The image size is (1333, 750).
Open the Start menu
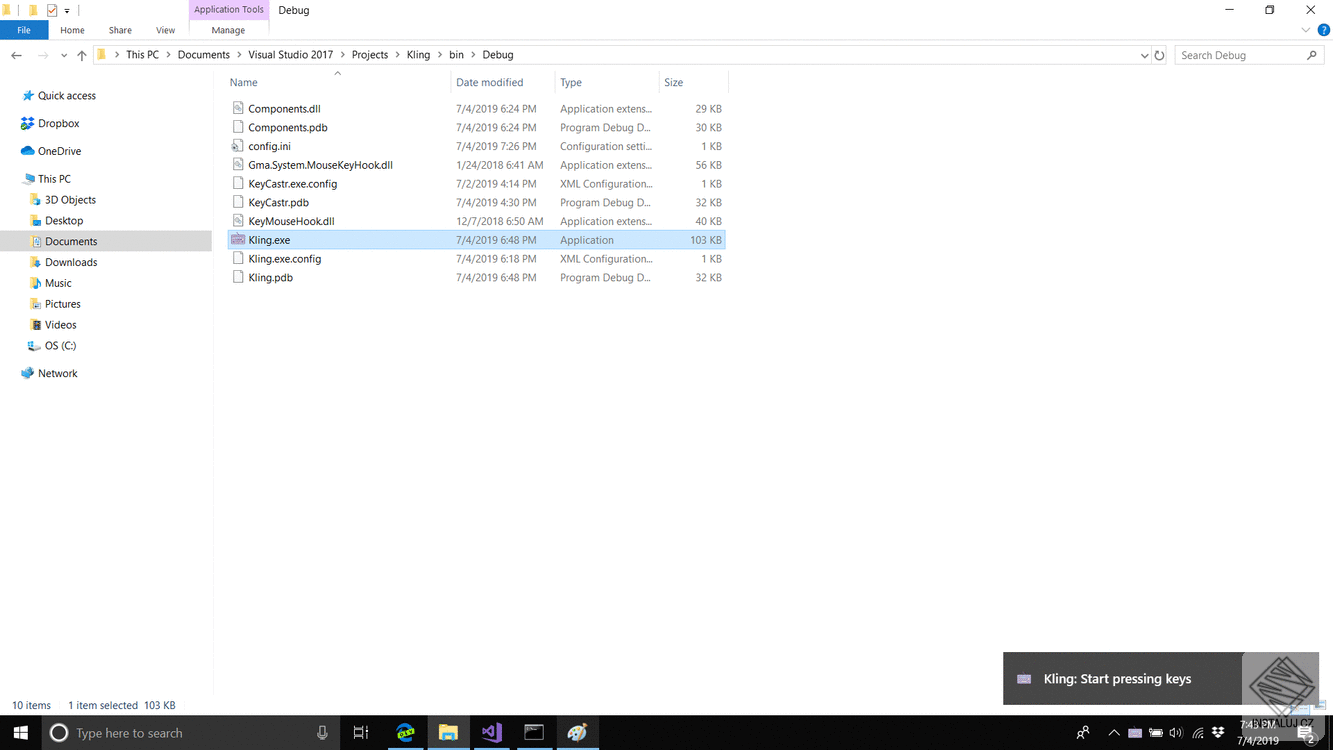tap(20, 733)
